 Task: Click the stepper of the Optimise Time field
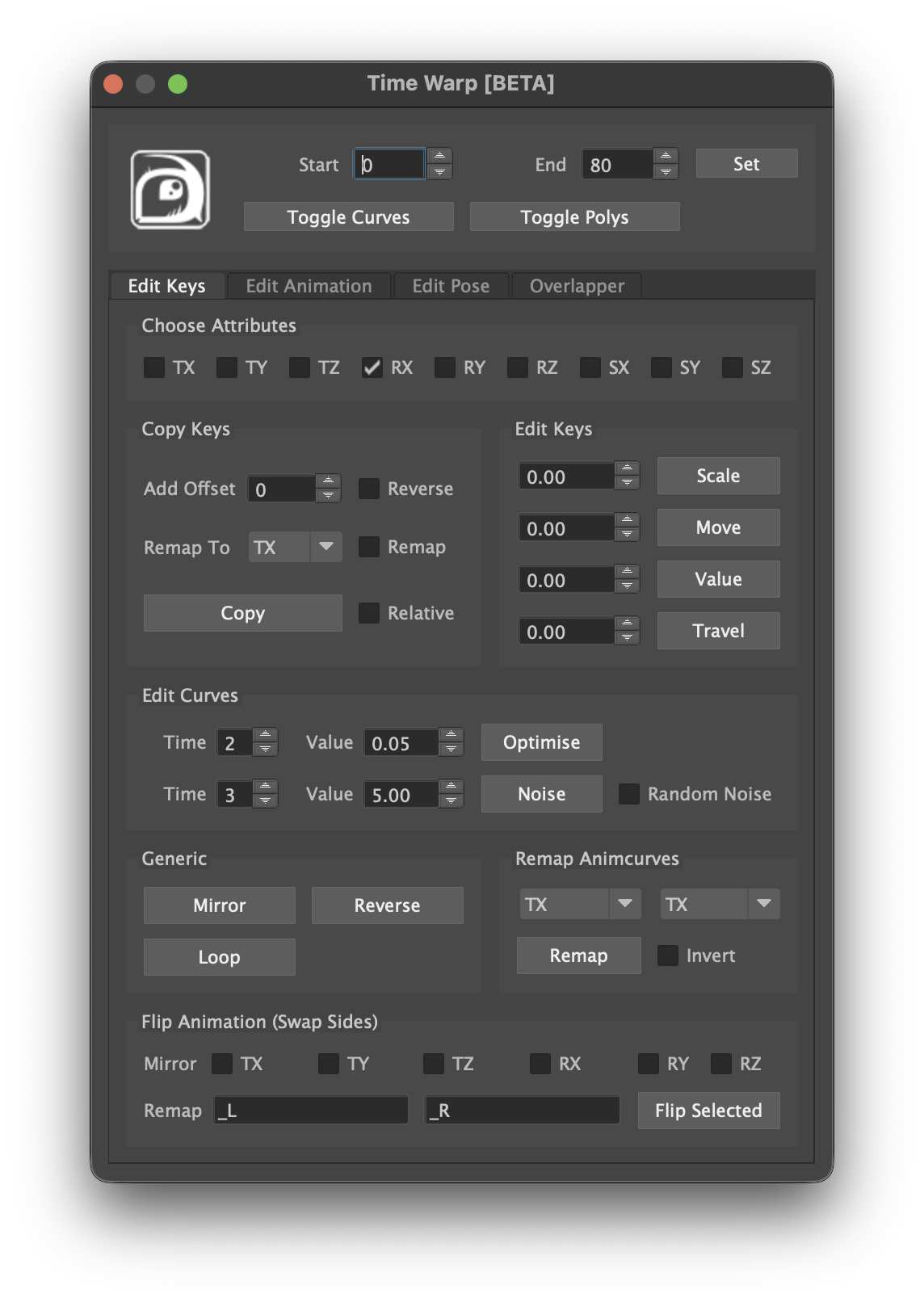click(265, 742)
